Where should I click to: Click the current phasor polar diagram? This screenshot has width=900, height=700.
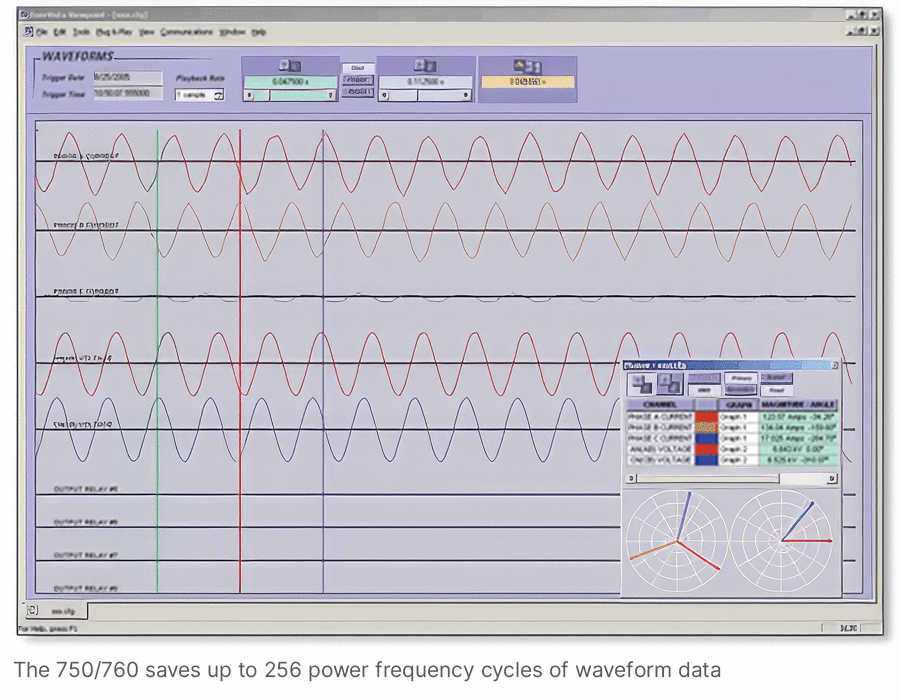pos(677,540)
